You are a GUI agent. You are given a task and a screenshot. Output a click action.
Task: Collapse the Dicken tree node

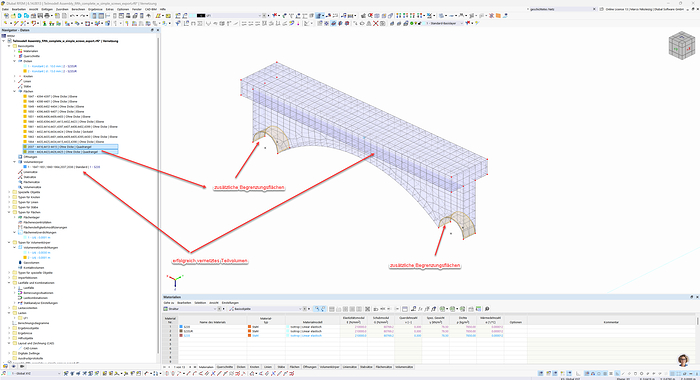pos(15,61)
